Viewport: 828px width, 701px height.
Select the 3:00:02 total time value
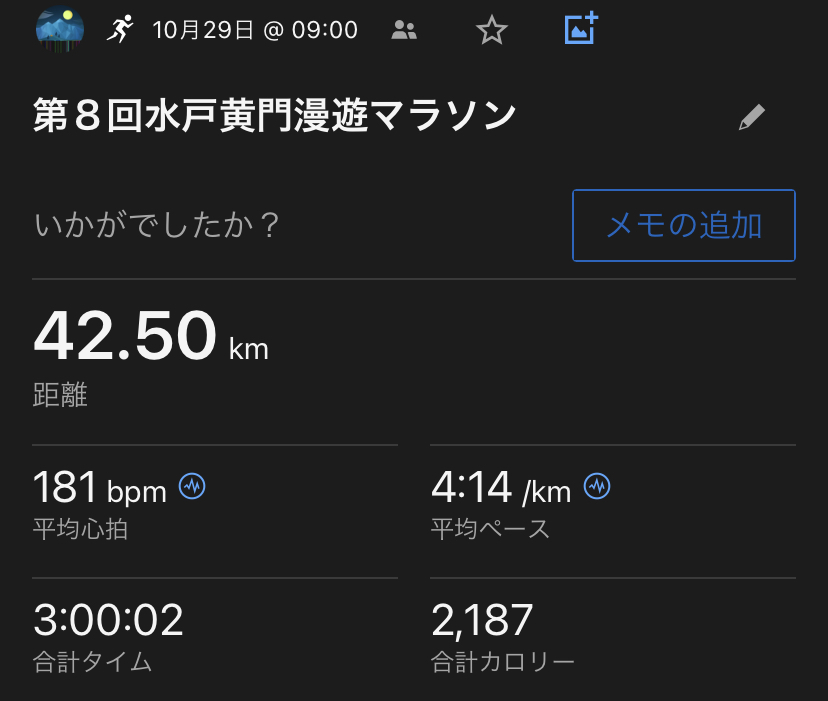click(108, 620)
